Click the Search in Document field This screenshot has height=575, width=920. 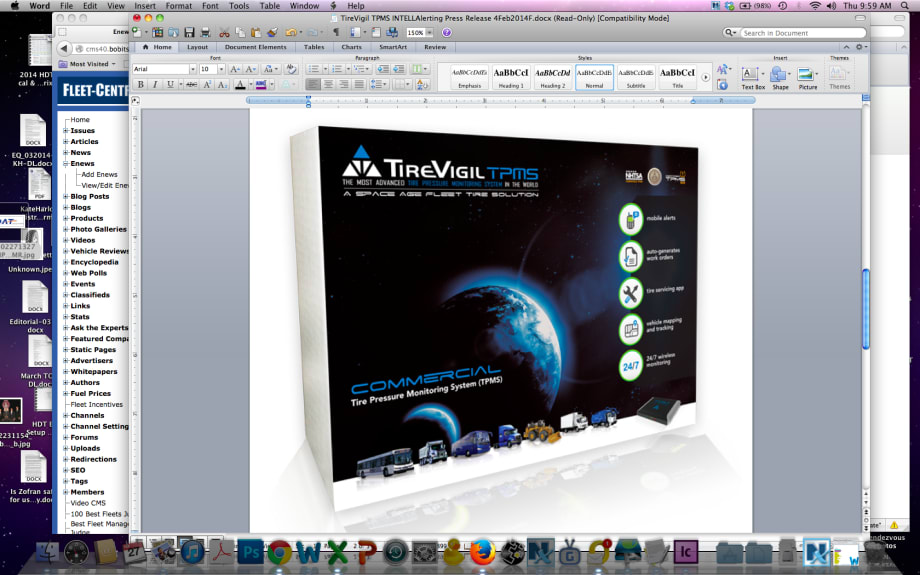(x=802, y=33)
